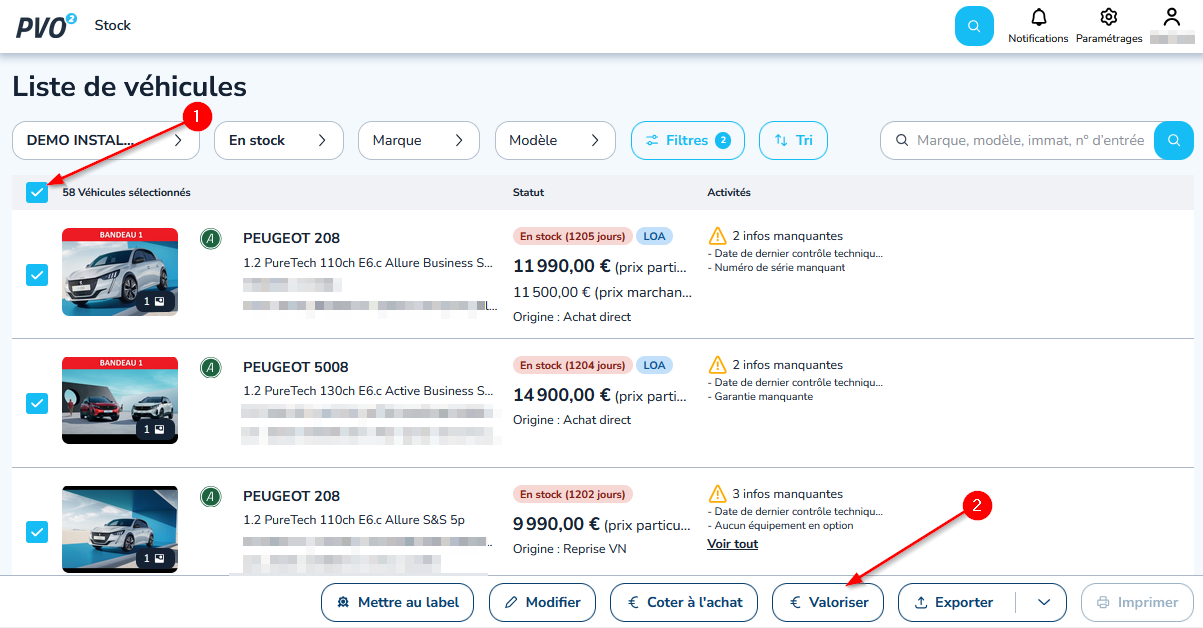1203x628 pixels.
Task: Open photo count badge on PEUGEOT 5008 image
Action: pos(155,430)
